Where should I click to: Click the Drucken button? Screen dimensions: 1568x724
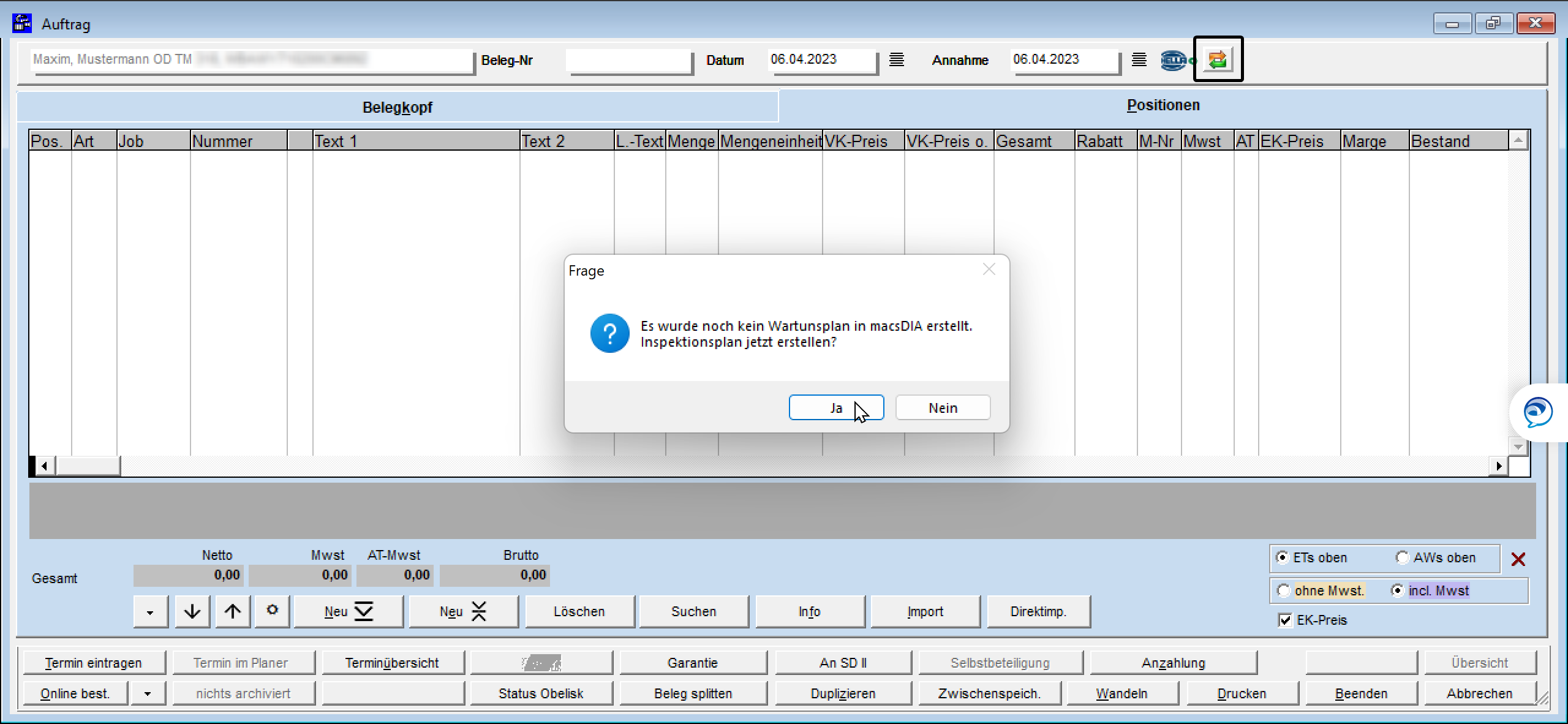pyautogui.click(x=1242, y=693)
